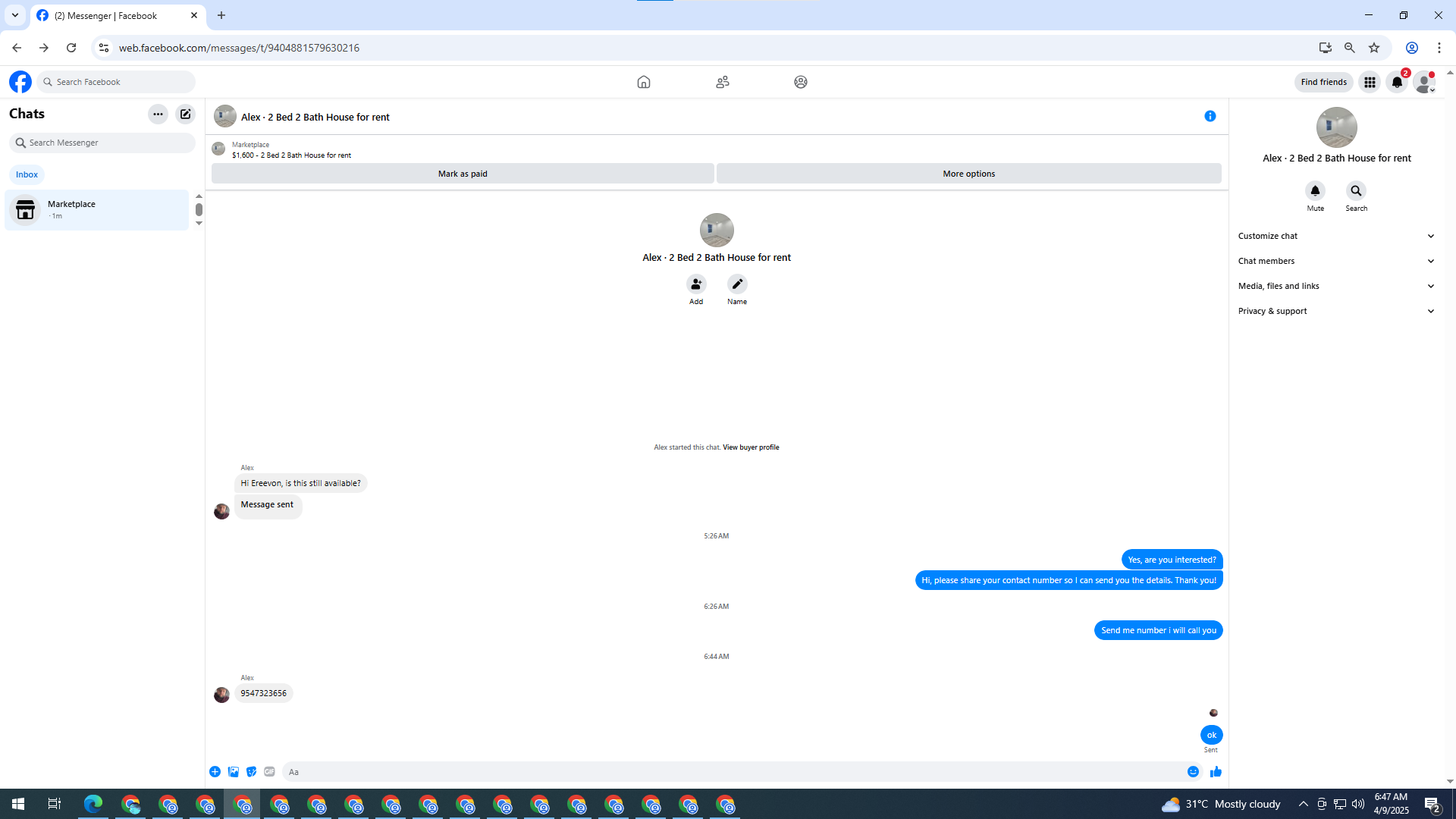Attach a photo file

point(234,772)
